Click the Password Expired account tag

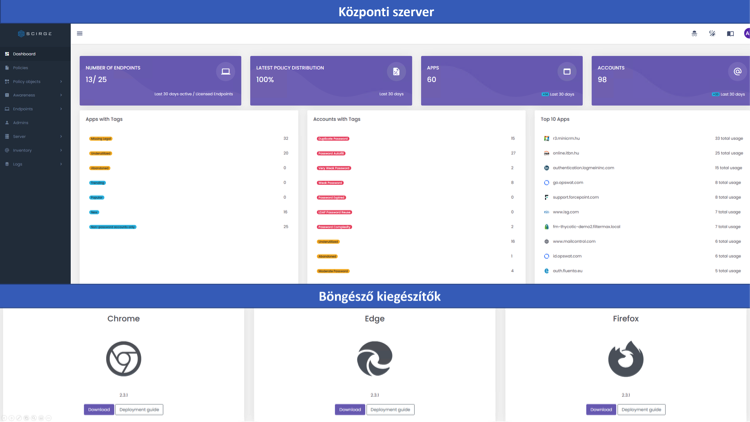pos(331,198)
